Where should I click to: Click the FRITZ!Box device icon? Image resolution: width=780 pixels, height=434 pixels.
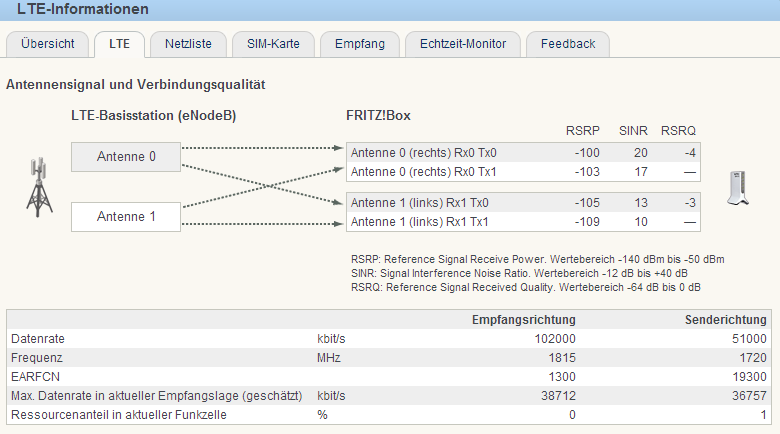click(x=738, y=188)
